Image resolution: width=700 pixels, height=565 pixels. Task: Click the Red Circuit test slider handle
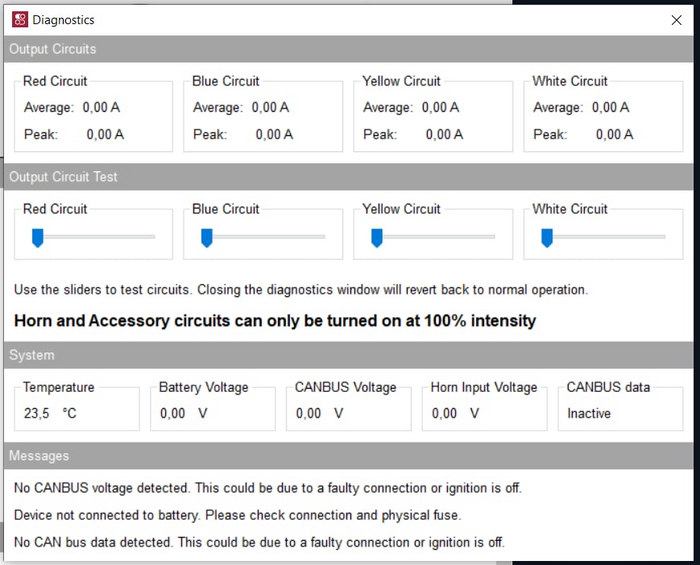pyautogui.click(x=37, y=237)
